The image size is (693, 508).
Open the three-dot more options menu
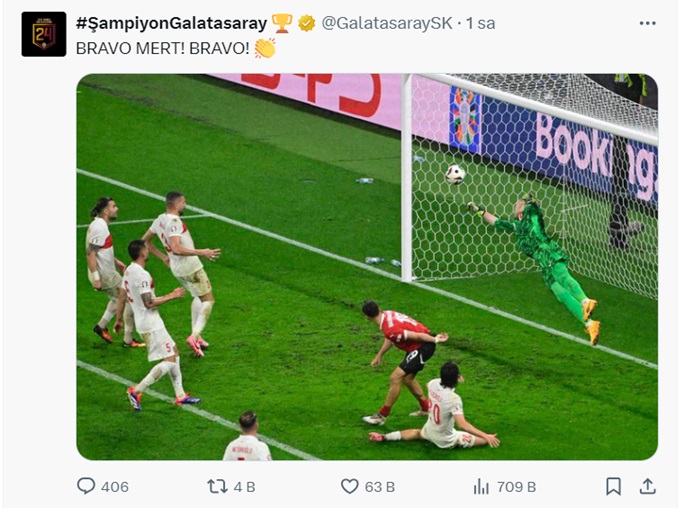tap(647, 23)
